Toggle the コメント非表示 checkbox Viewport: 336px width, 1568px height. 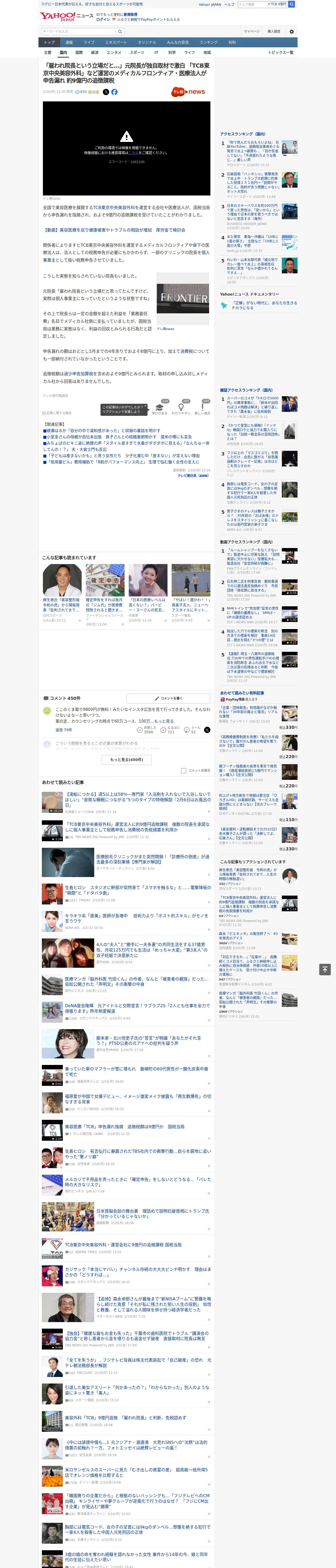click(x=183, y=771)
